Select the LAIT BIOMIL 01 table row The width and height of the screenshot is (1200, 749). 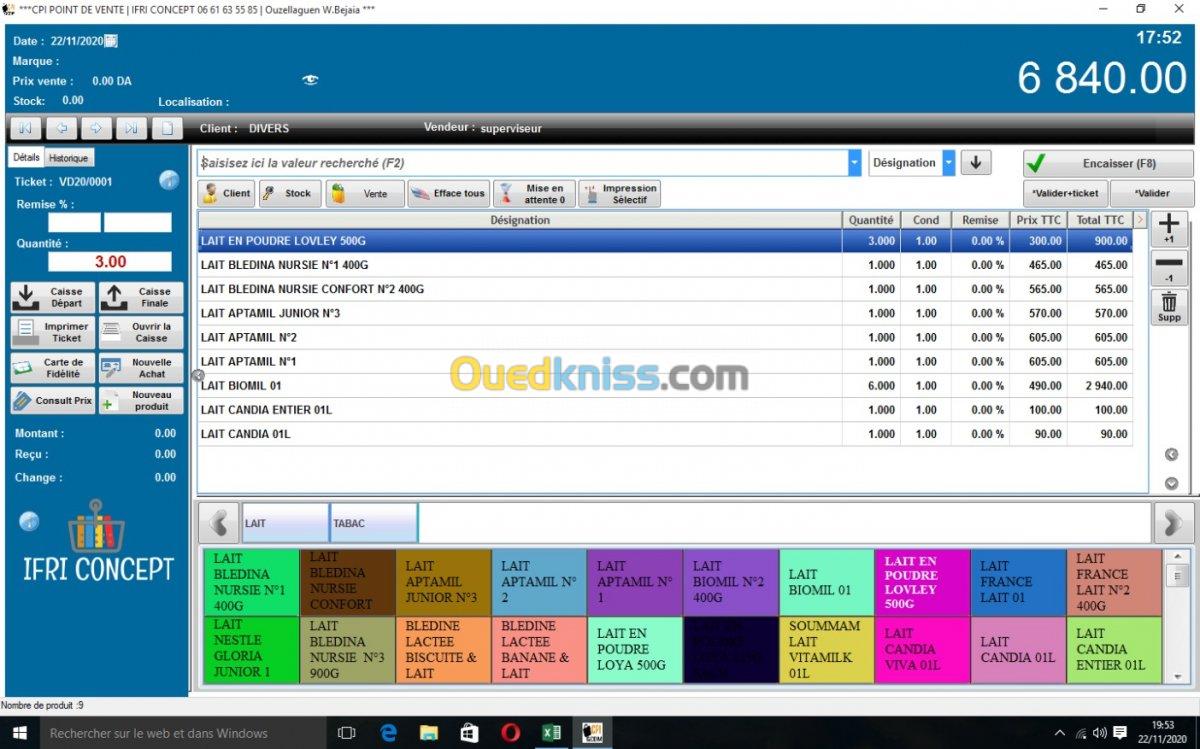pos(520,386)
